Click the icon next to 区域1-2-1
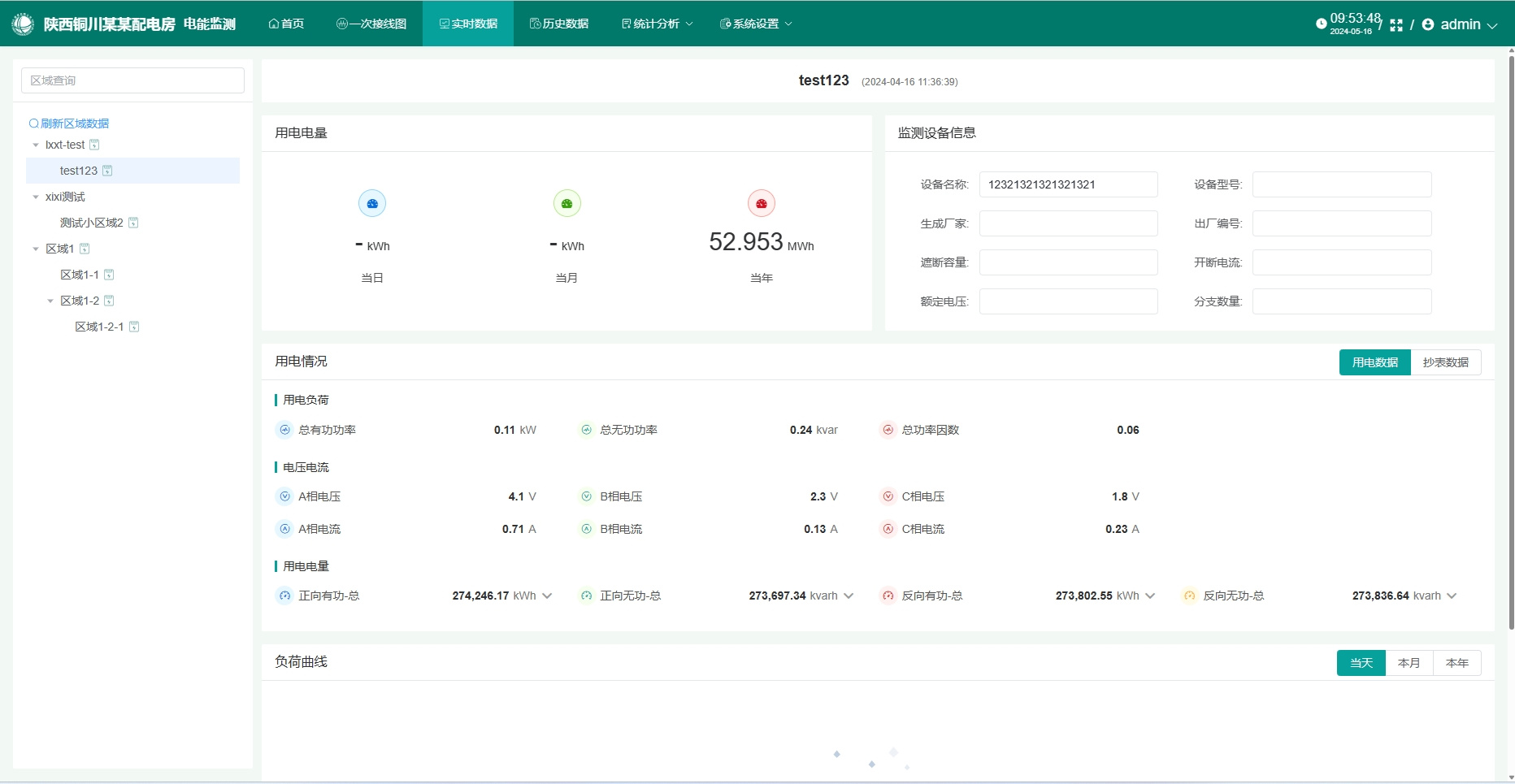Screen dimensions: 1515x784 (134, 327)
